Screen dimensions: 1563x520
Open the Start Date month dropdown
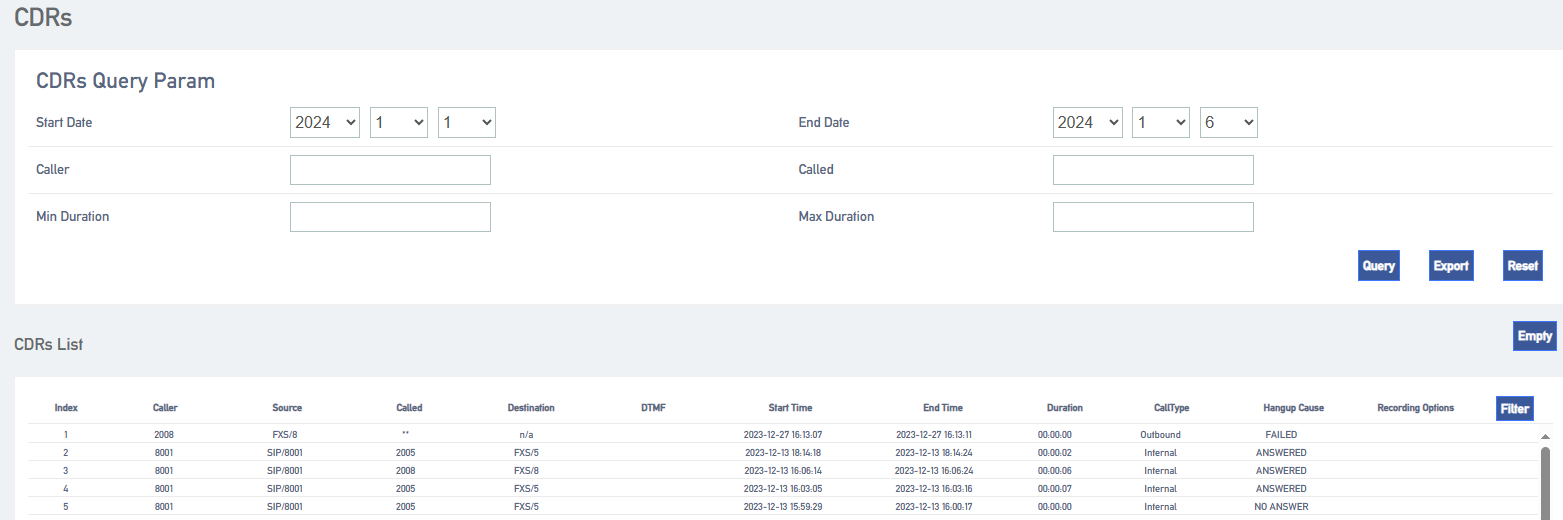[399, 122]
